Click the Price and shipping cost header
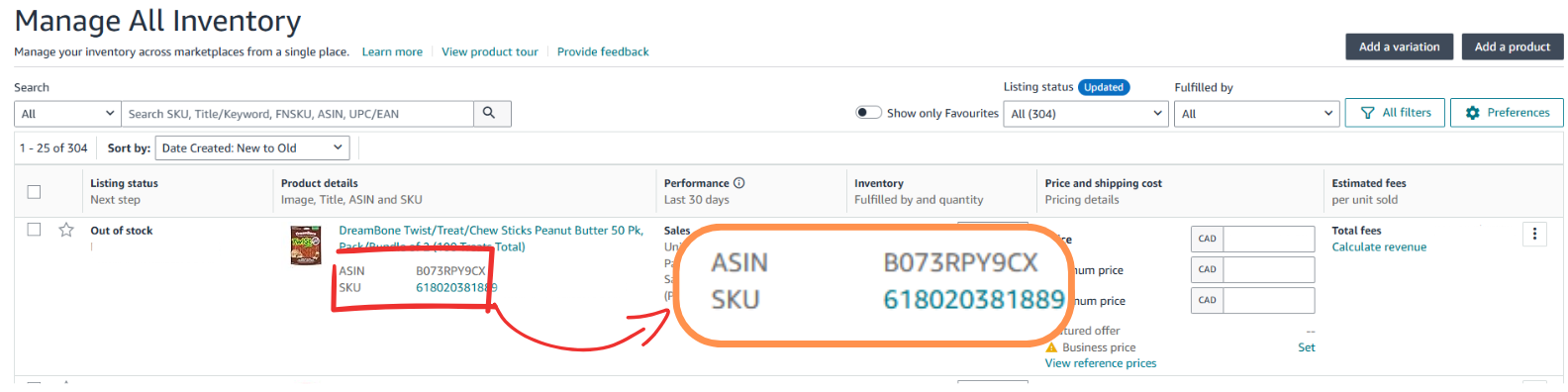Viewport: 1568px width, 392px height. click(x=1104, y=183)
